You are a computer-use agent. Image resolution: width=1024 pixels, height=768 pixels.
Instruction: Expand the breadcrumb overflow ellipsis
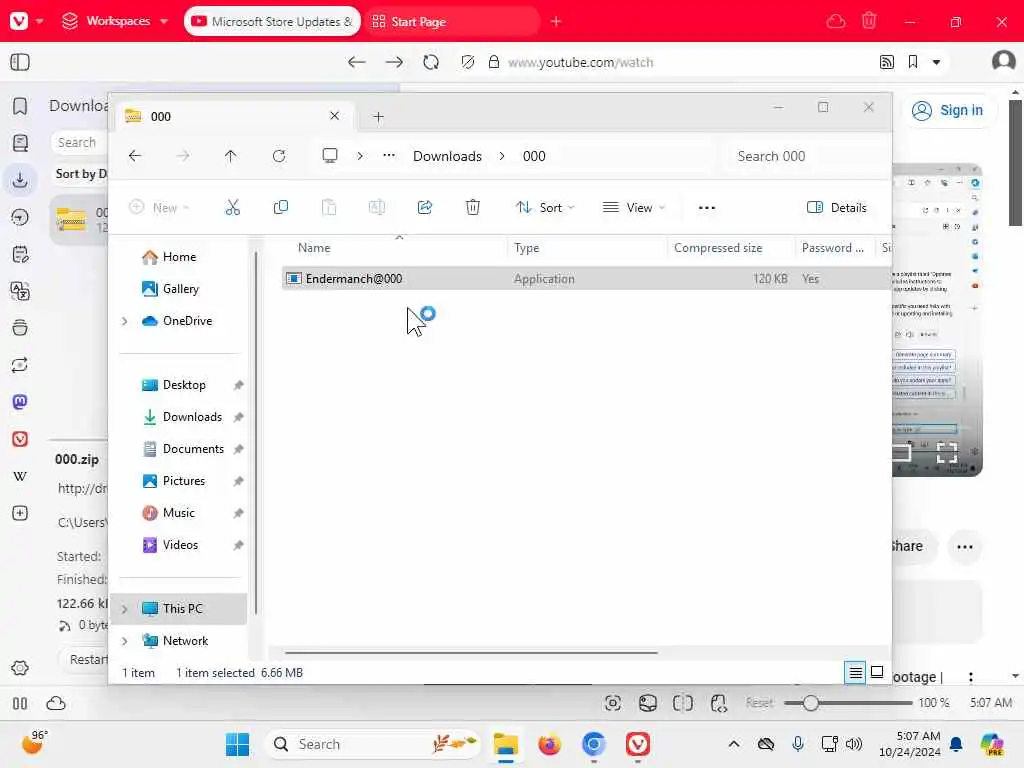389,155
